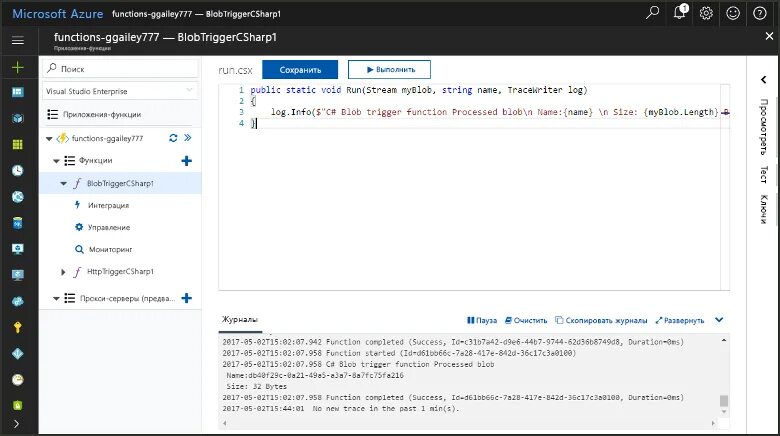Open the Ключи side tab
Image resolution: width=780 pixels, height=436 pixels.
(x=764, y=209)
